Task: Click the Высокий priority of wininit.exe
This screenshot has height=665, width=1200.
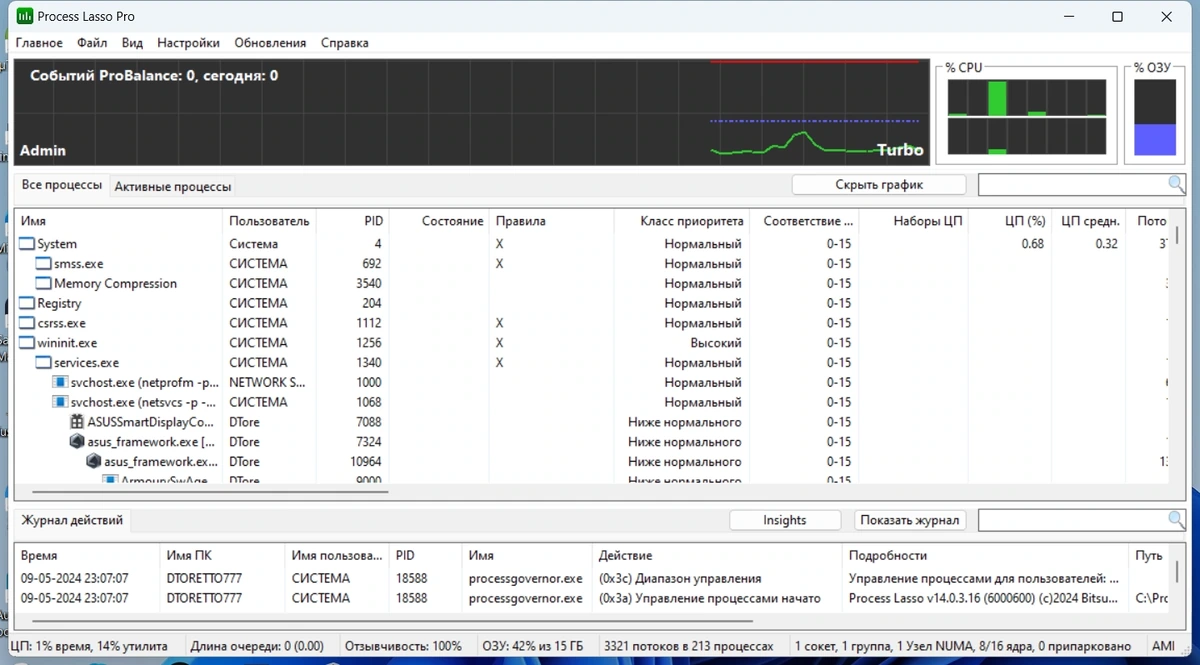Action: (x=715, y=343)
